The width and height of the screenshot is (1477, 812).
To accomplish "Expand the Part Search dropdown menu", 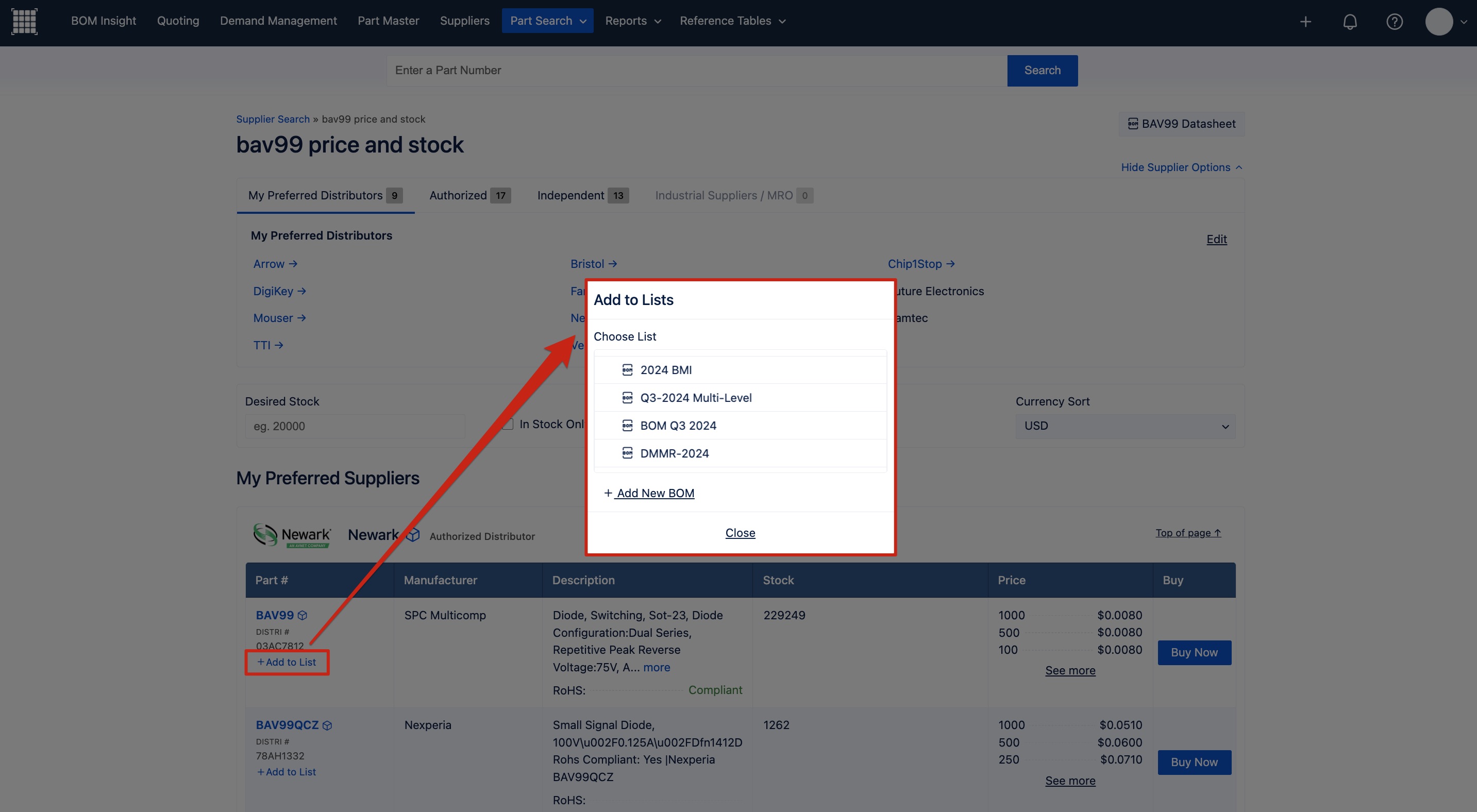I will (548, 21).
